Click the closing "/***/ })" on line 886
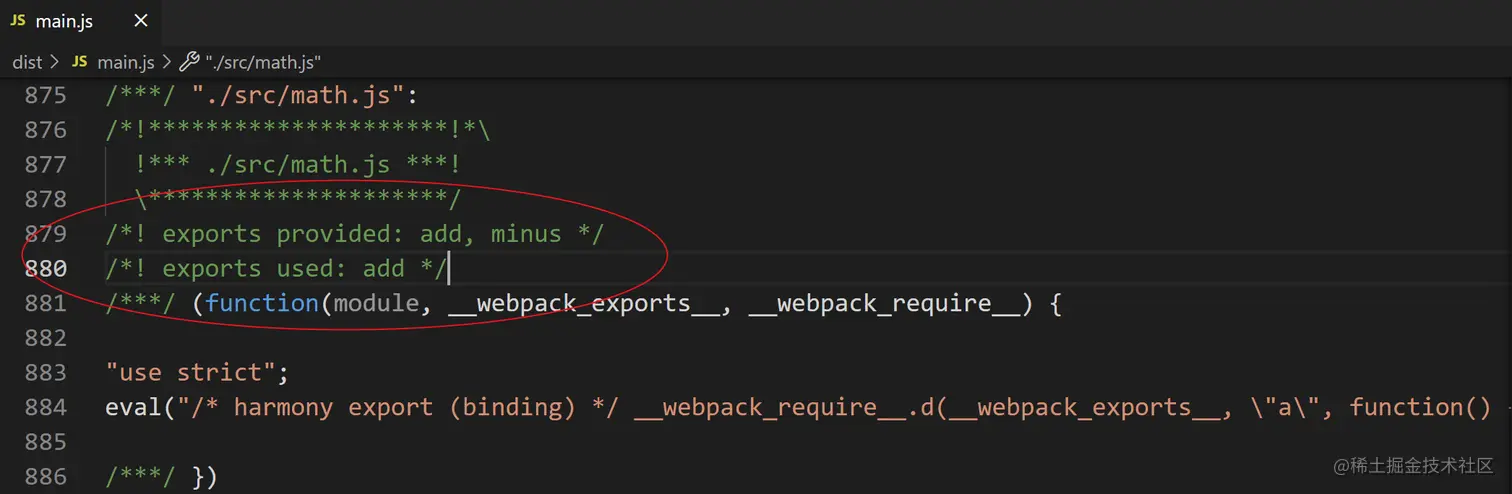This screenshot has width=1512, height=494. pos(161,476)
